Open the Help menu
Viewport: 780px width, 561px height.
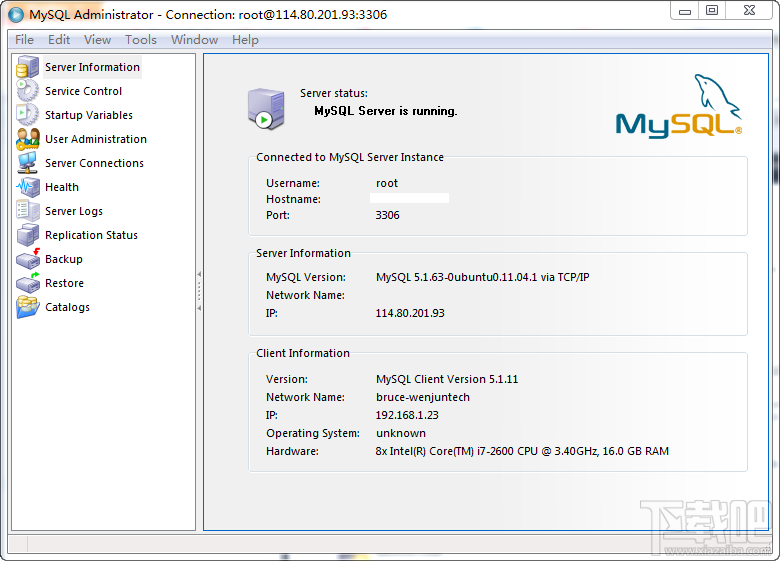tap(245, 40)
